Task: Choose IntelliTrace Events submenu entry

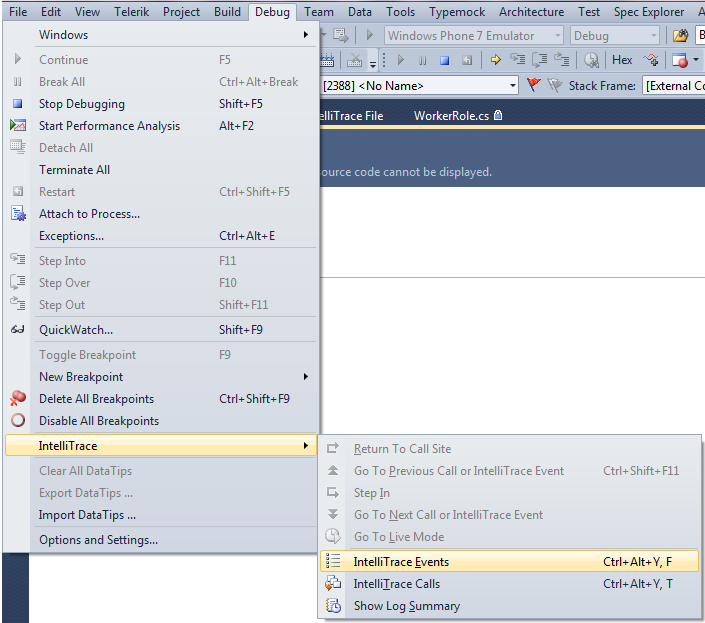Action: click(509, 561)
